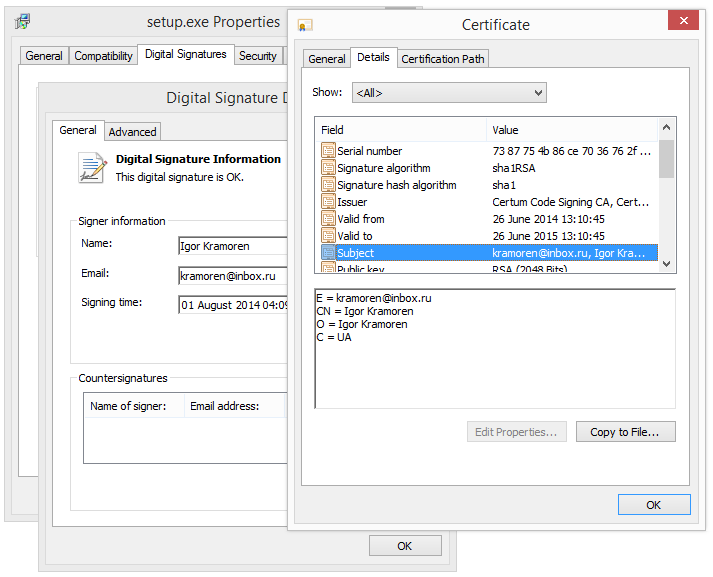Viewport: 713px width, 577px height.
Task: Click the Signature hash algorithm field icon
Action: (328, 185)
